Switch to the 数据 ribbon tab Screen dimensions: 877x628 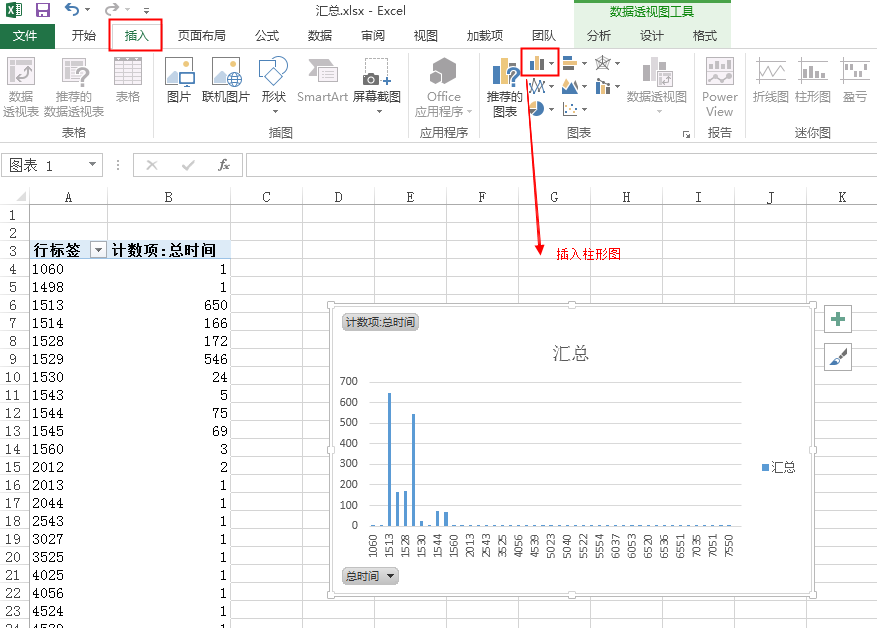click(319, 35)
